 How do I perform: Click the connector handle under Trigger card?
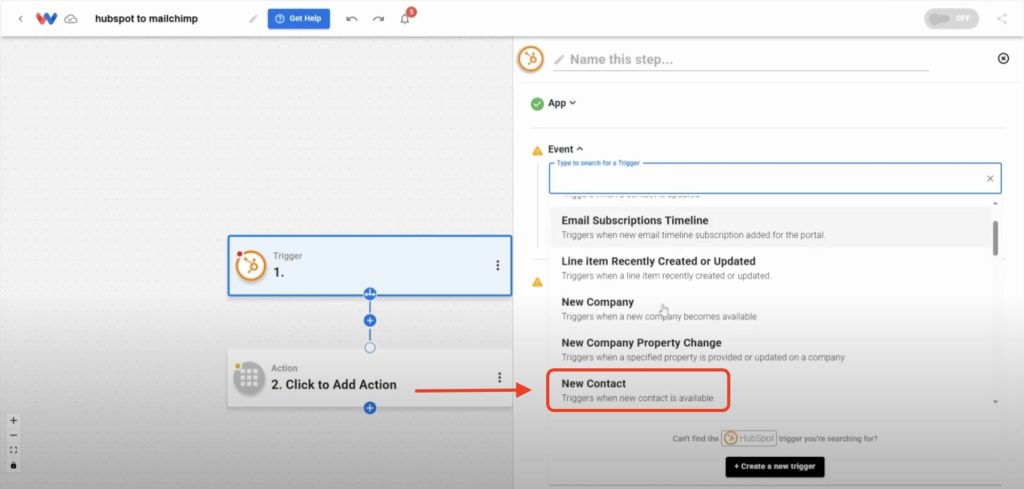[x=370, y=294]
